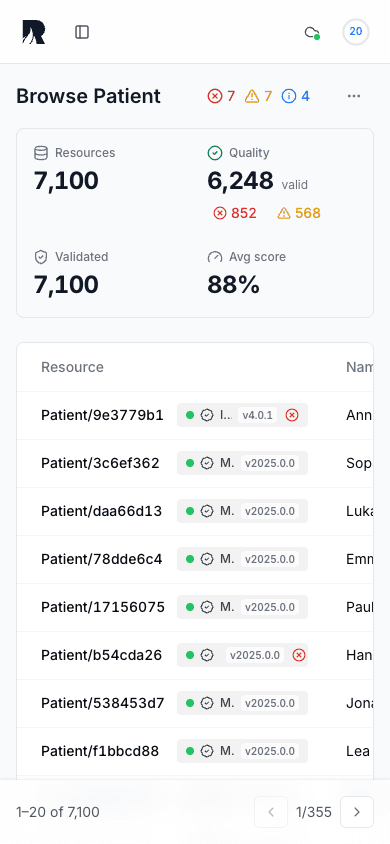Screen dimensions: 390x844
Task: Click the green status dot for Patient/daa66d13
Action: (190, 511)
